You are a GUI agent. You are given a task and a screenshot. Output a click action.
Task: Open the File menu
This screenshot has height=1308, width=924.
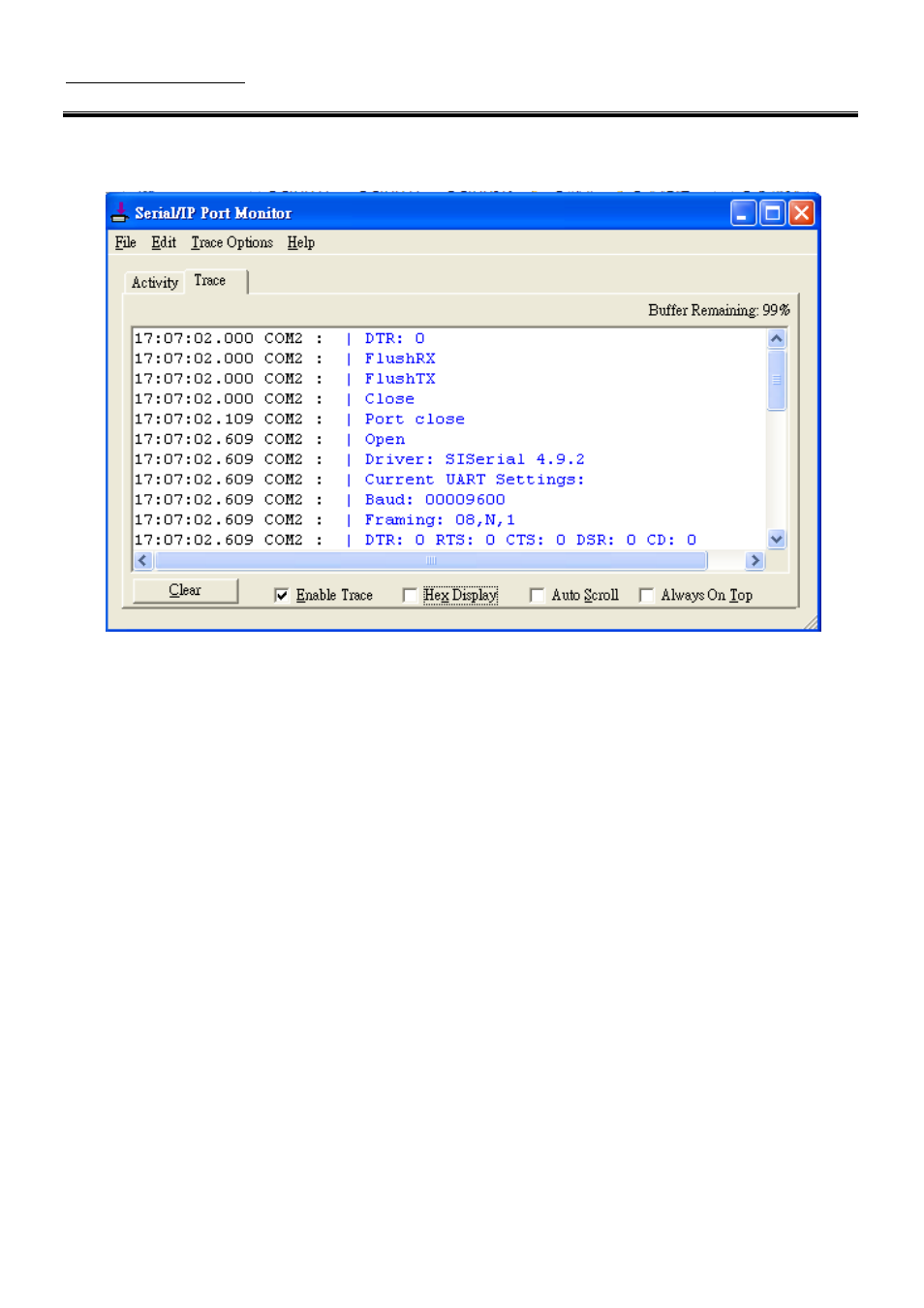[x=125, y=242]
